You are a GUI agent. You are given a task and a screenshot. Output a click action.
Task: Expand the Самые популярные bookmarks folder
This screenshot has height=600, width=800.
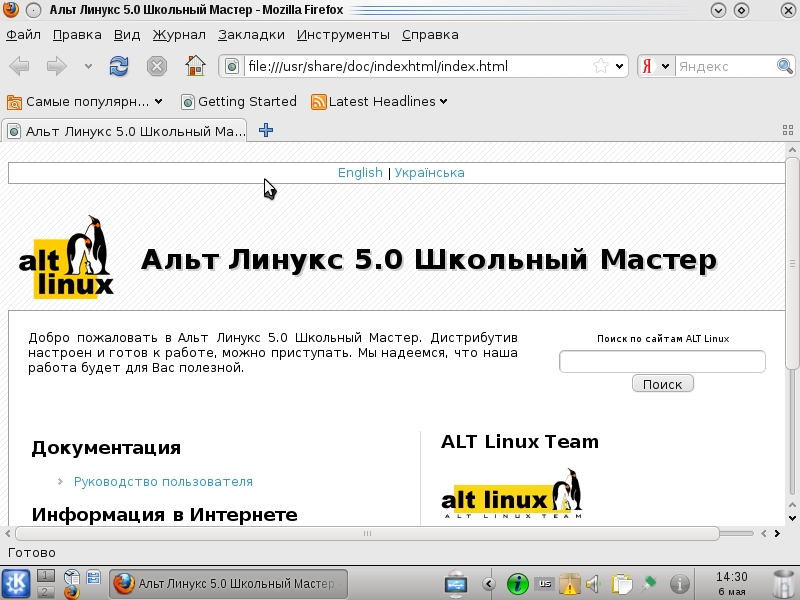click(x=85, y=102)
